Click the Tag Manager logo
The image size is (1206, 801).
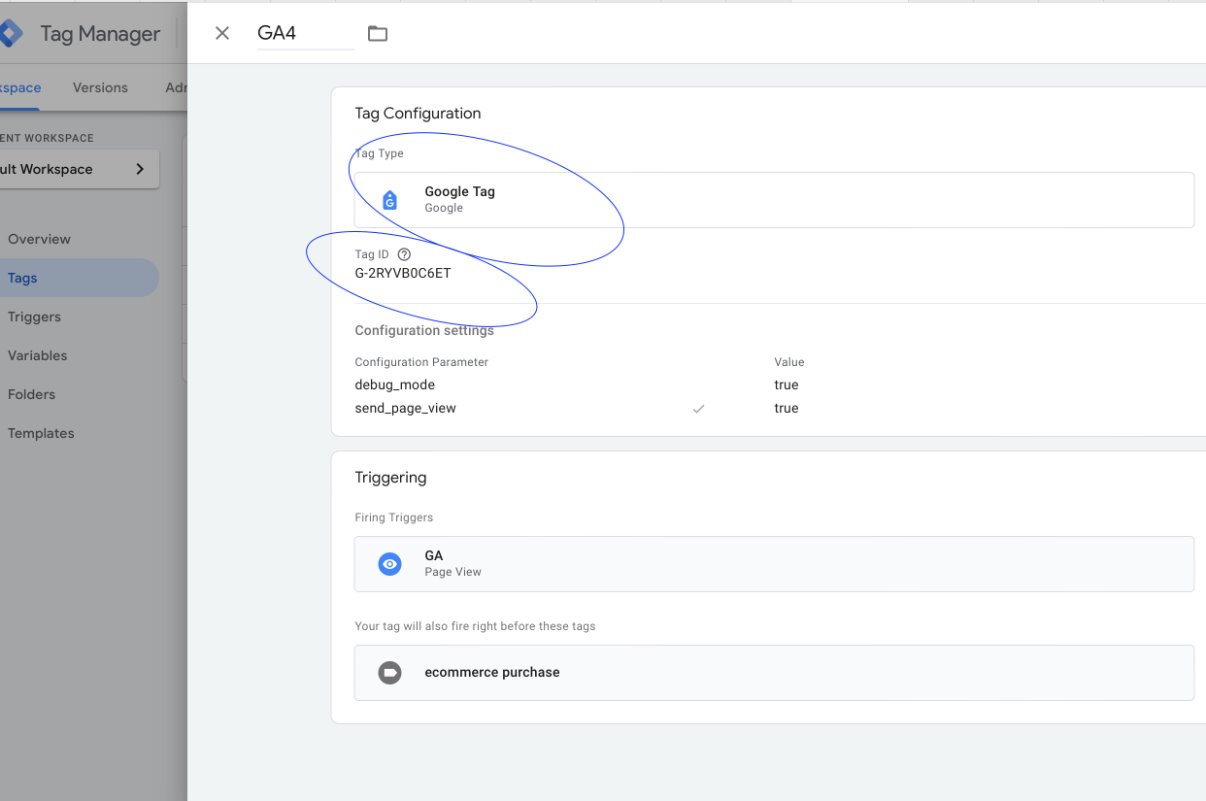[x=10, y=33]
